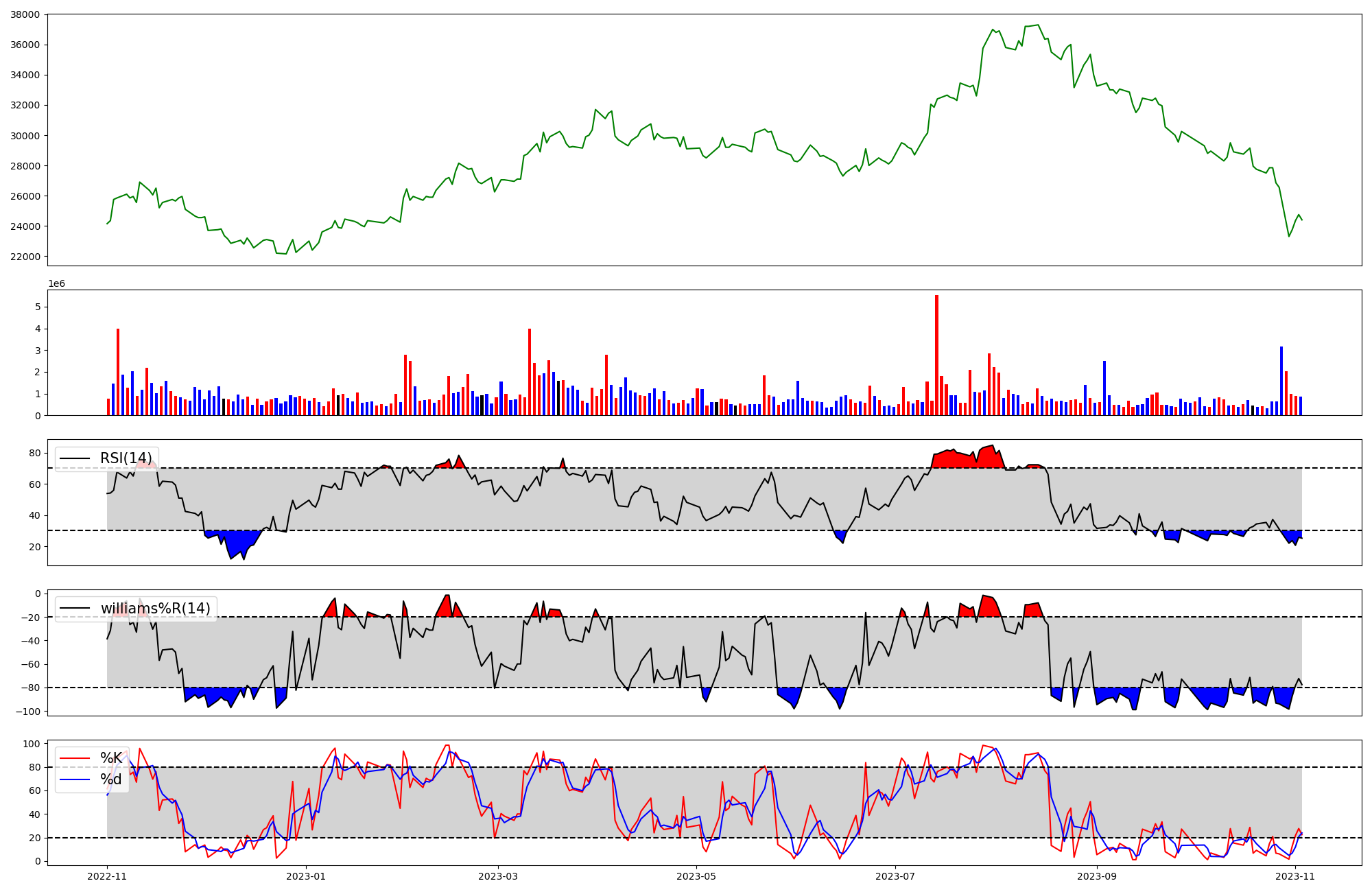Click the %d legend entry text
This screenshot has width=1372, height=892.
coord(111,779)
